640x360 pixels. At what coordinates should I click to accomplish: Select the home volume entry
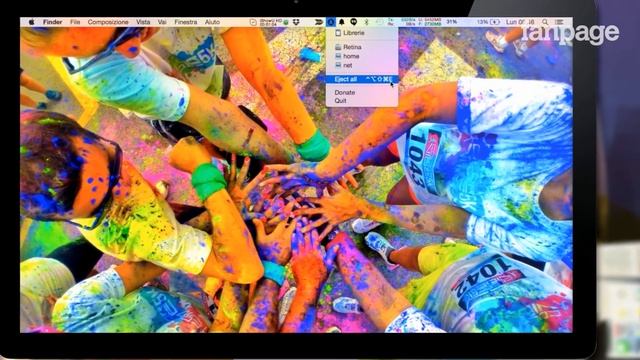coord(362,56)
